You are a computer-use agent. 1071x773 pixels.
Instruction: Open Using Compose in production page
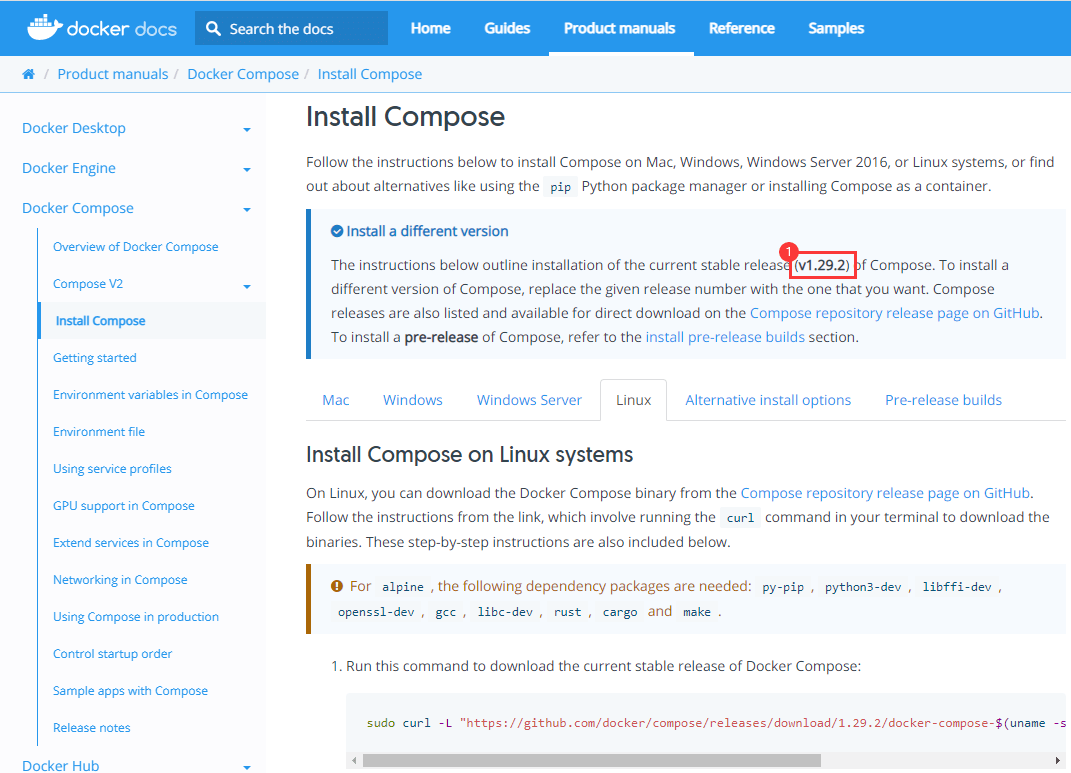(136, 616)
